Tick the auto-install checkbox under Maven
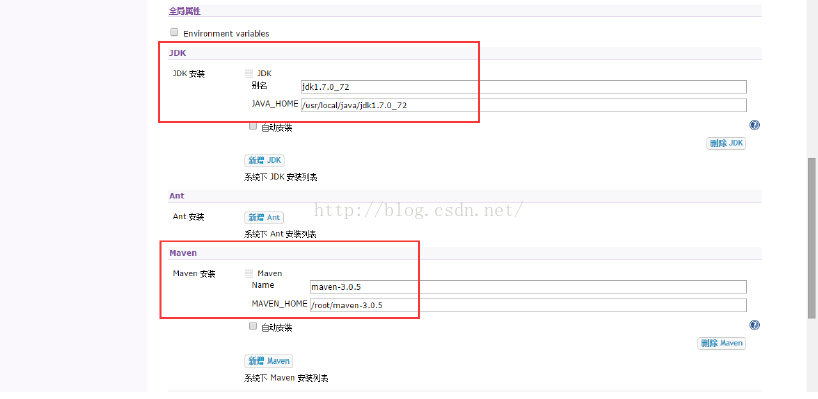Image resolution: width=818 pixels, height=399 pixels. pyautogui.click(x=253, y=326)
